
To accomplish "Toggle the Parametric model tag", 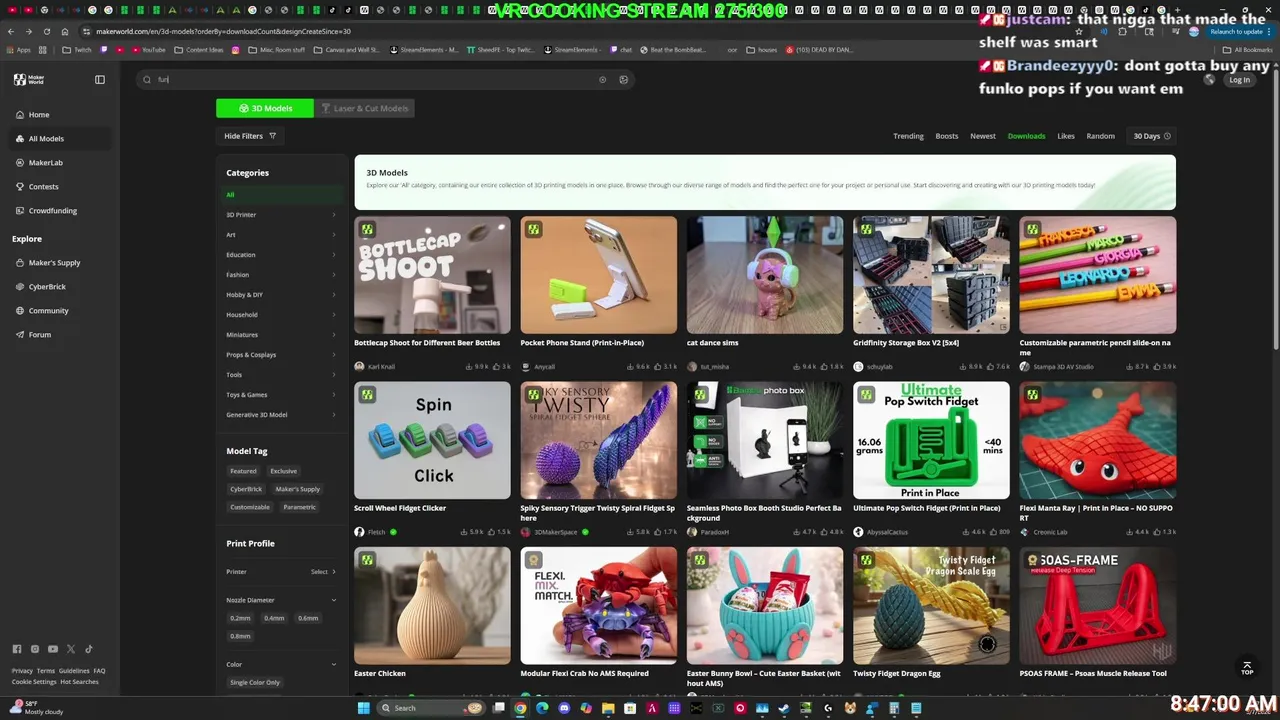I will pos(299,507).
